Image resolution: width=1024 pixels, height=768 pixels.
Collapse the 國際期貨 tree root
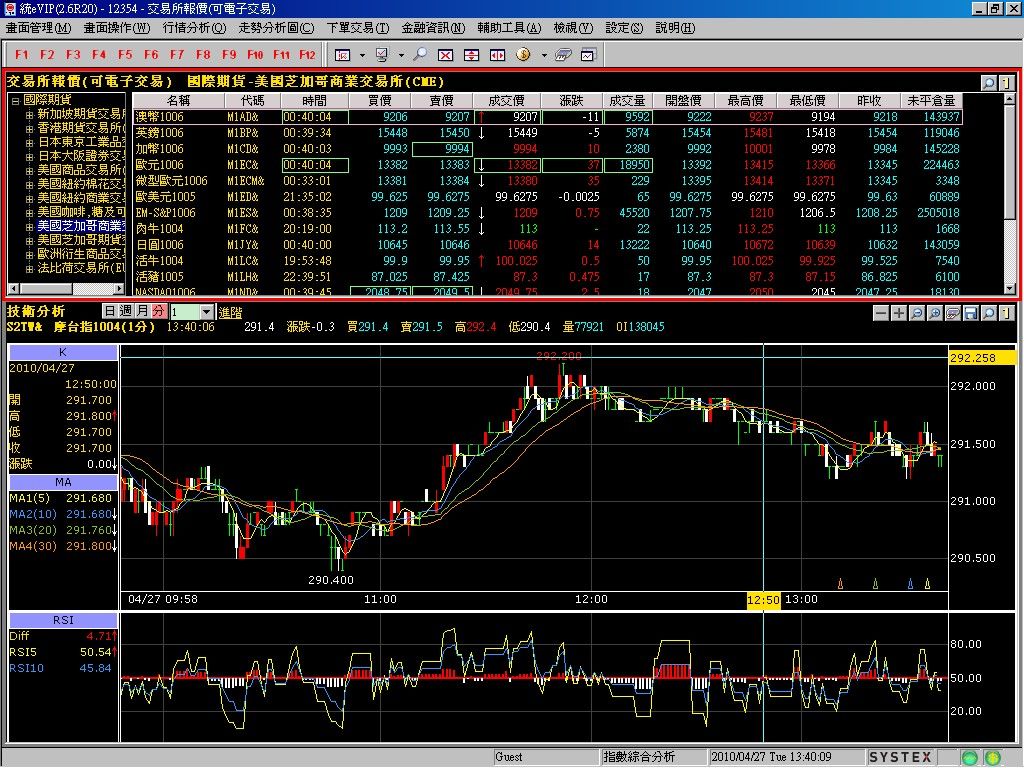click(x=15, y=101)
